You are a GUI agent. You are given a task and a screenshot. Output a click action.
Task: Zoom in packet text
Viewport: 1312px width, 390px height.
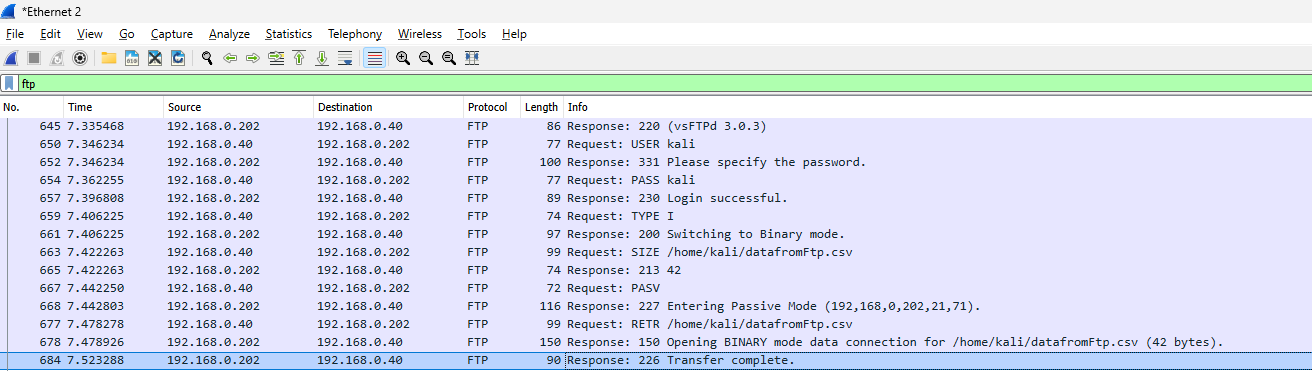(403, 58)
